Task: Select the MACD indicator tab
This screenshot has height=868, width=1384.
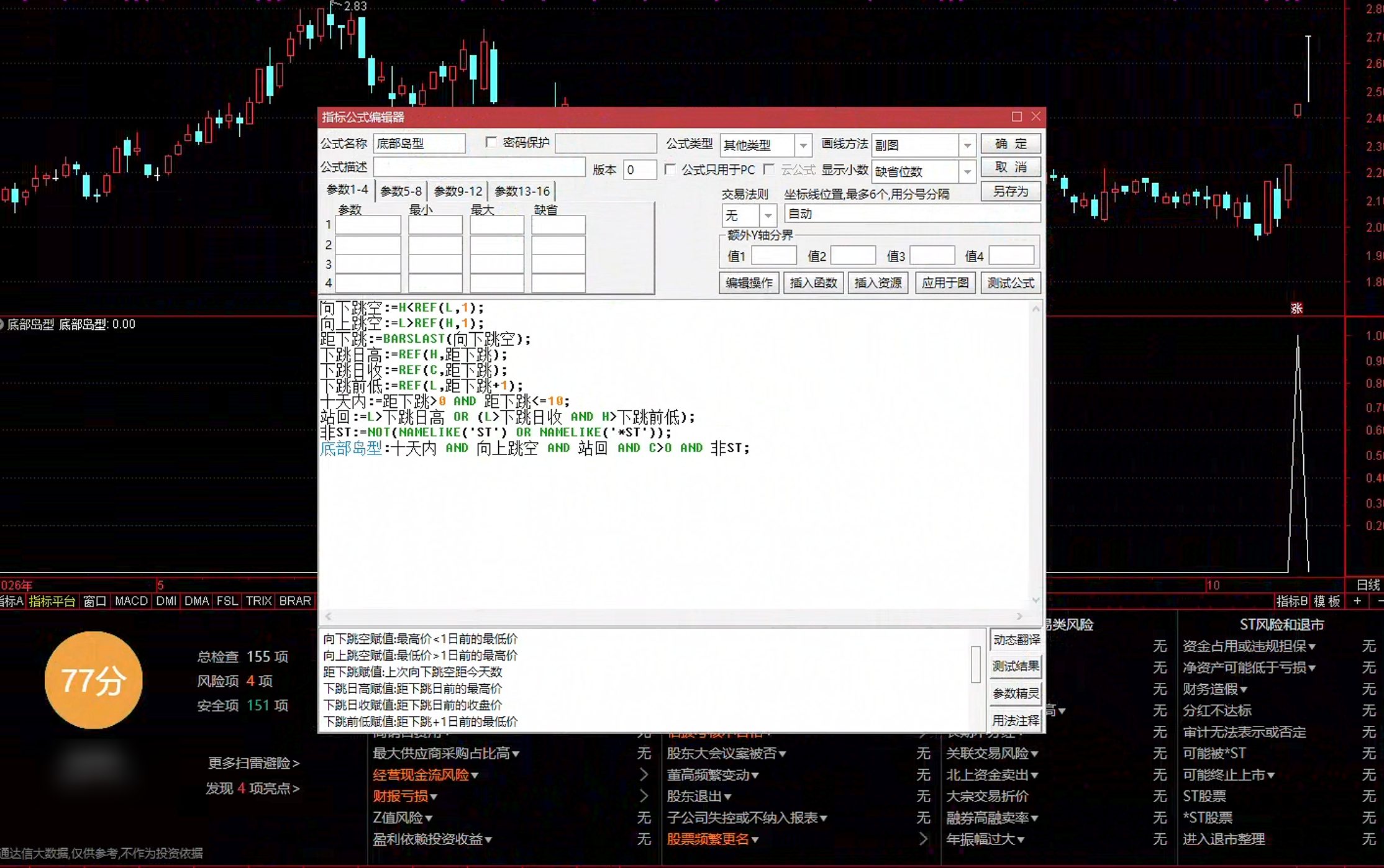Action: [131, 601]
